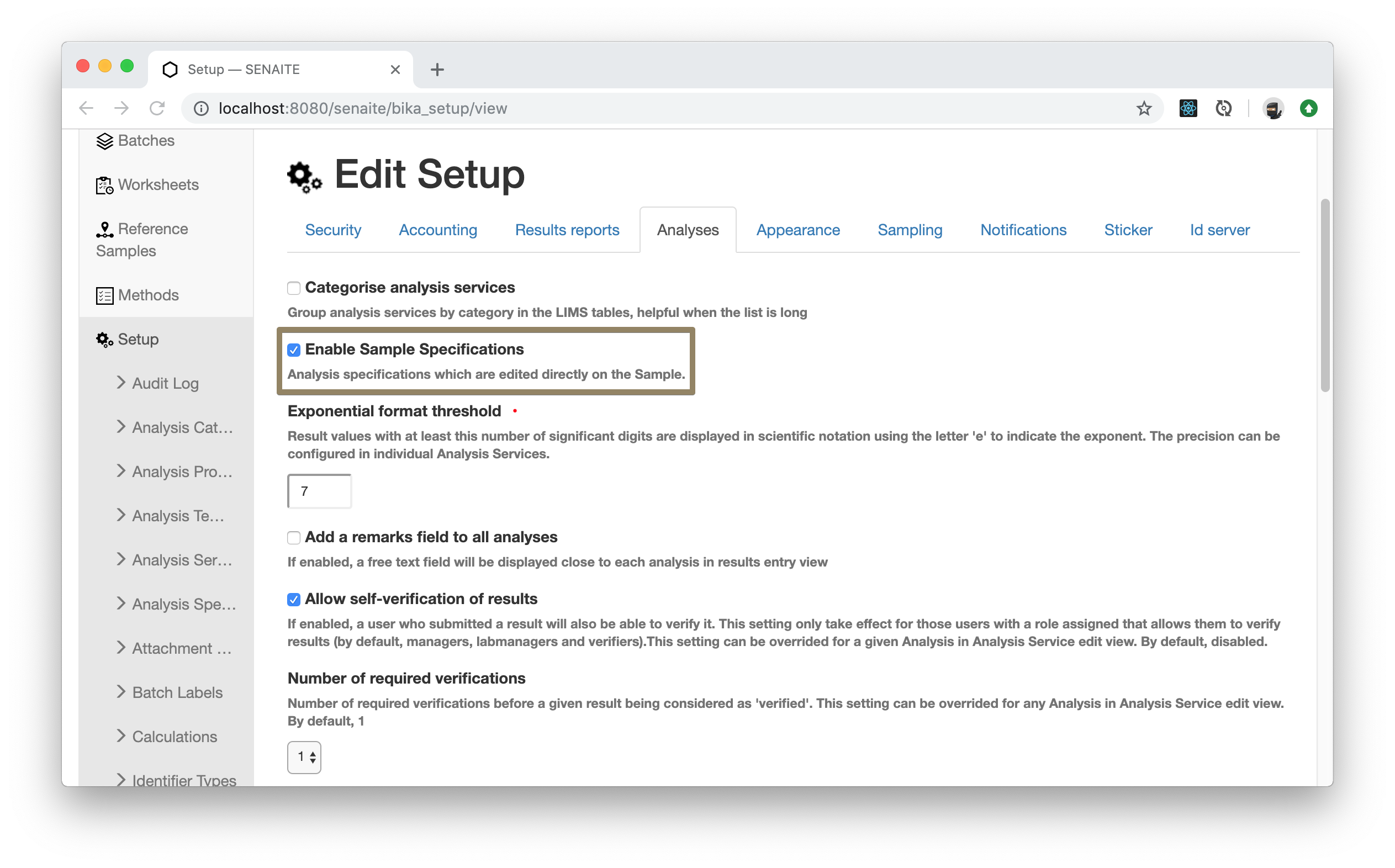
Task: Expand the Analysis Categories tree item
Action: click(x=122, y=427)
